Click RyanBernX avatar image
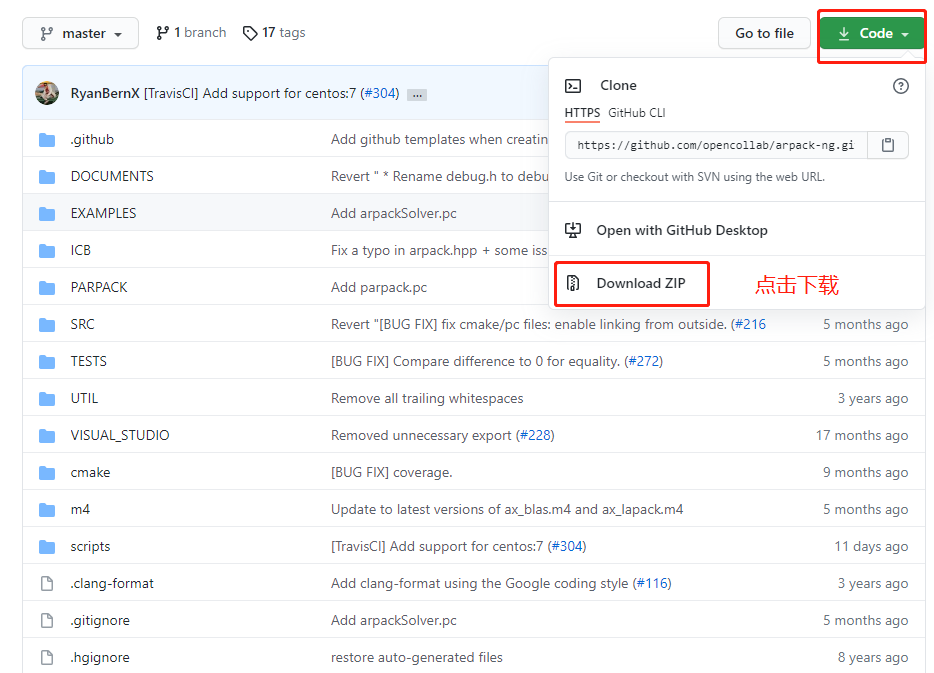This screenshot has width=934, height=673. coord(46,93)
